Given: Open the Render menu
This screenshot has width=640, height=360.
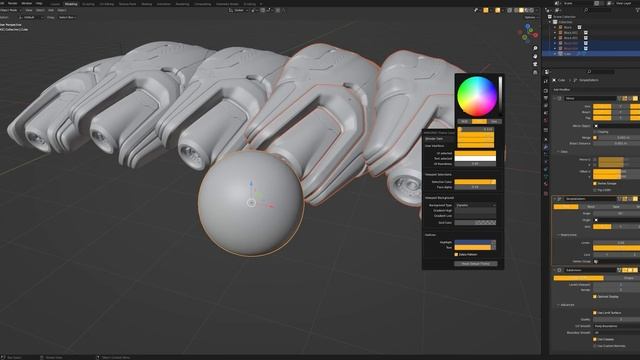Looking at the screenshot, I should click(x=13, y=3).
